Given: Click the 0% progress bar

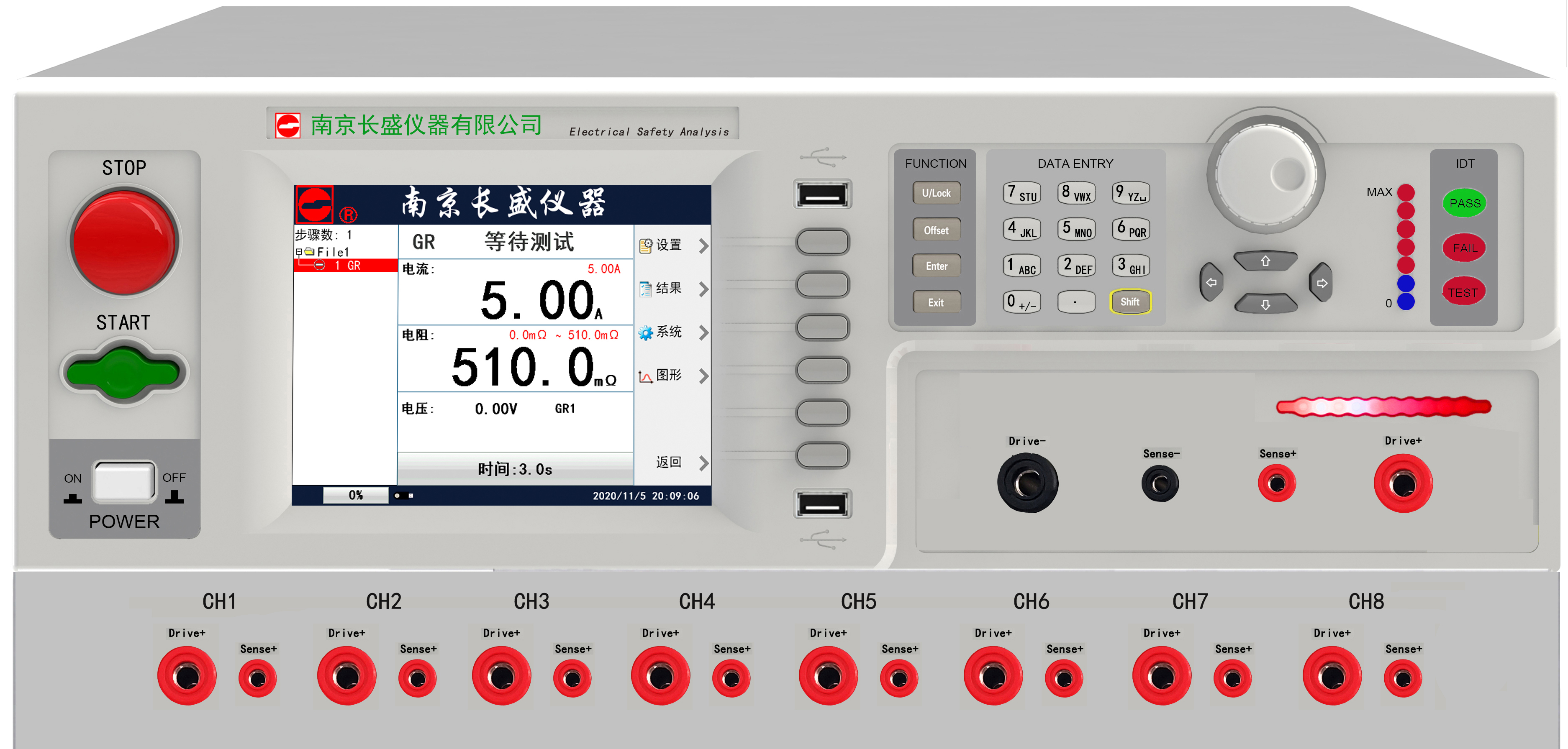Looking at the screenshot, I should pyautogui.click(x=355, y=495).
